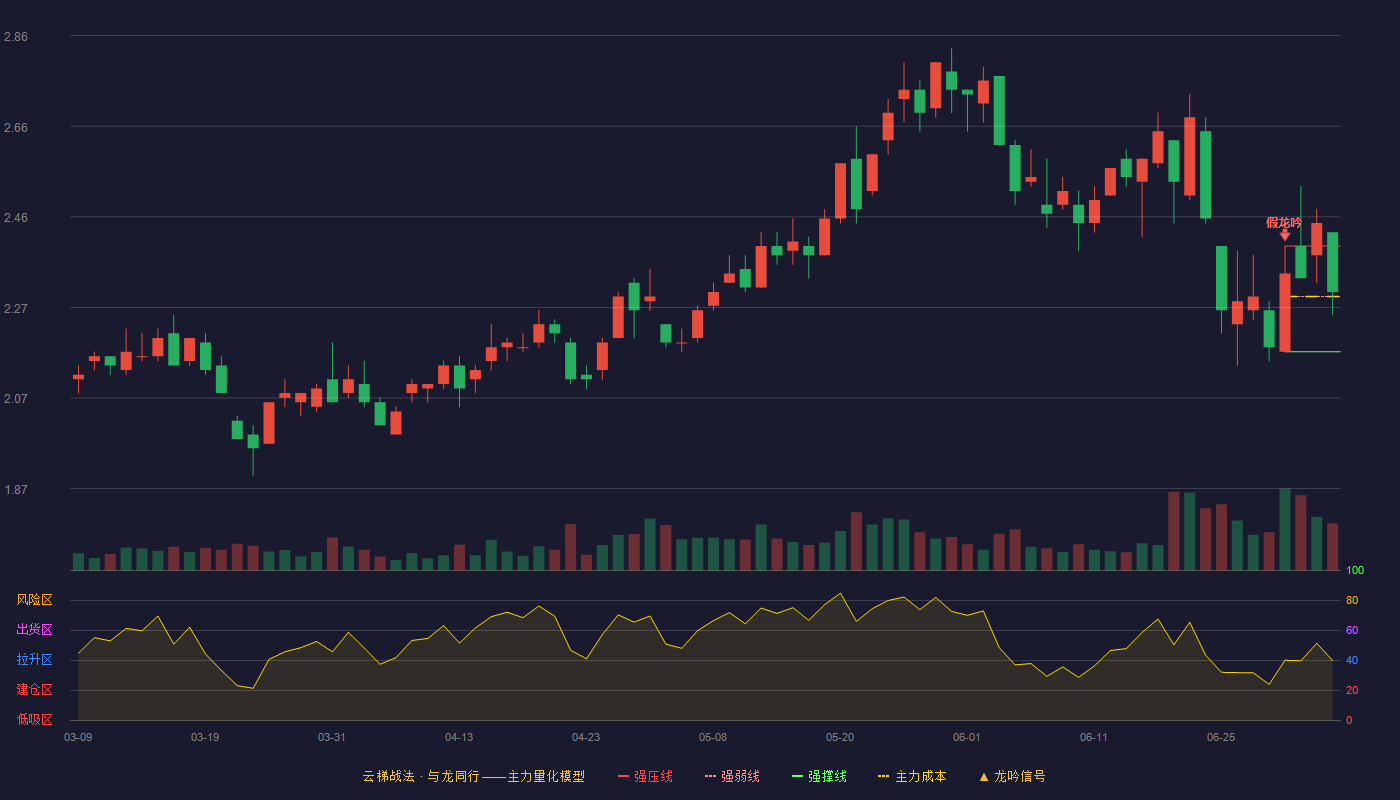Click the 2.66 price axis label
Viewport: 1400px width, 800px height.
pyautogui.click(x=16, y=128)
